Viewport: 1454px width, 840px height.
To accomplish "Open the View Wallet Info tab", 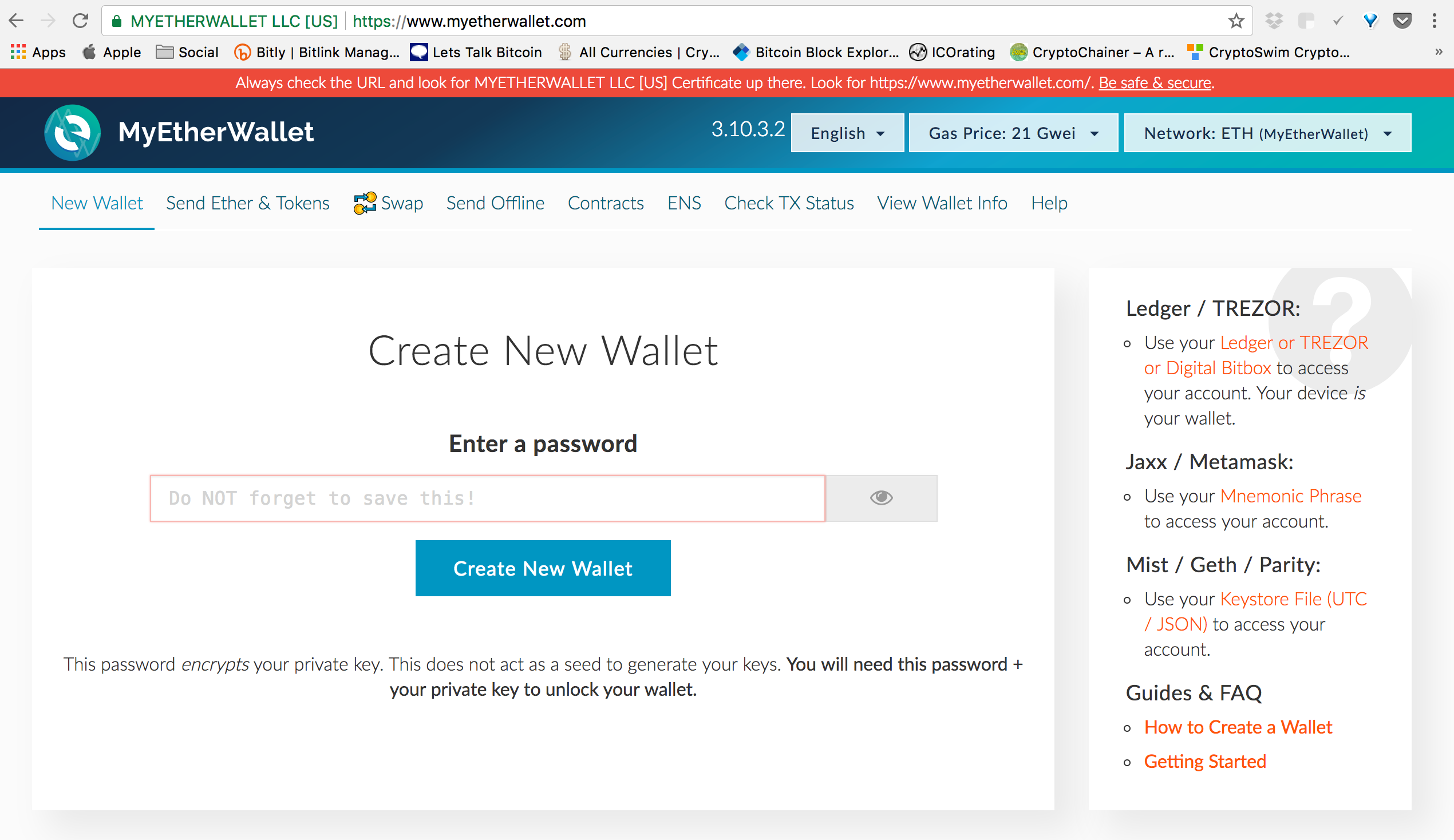I will (x=942, y=203).
